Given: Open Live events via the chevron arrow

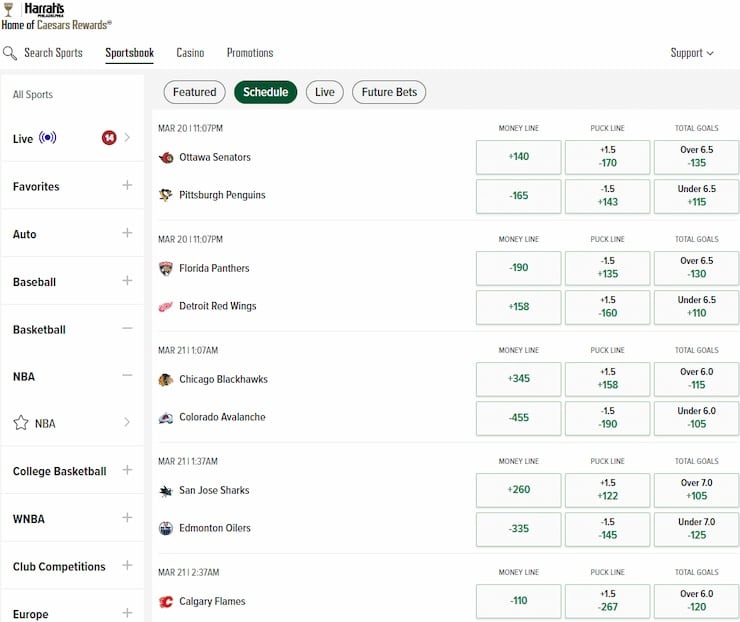Looking at the screenshot, I should [x=127, y=137].
